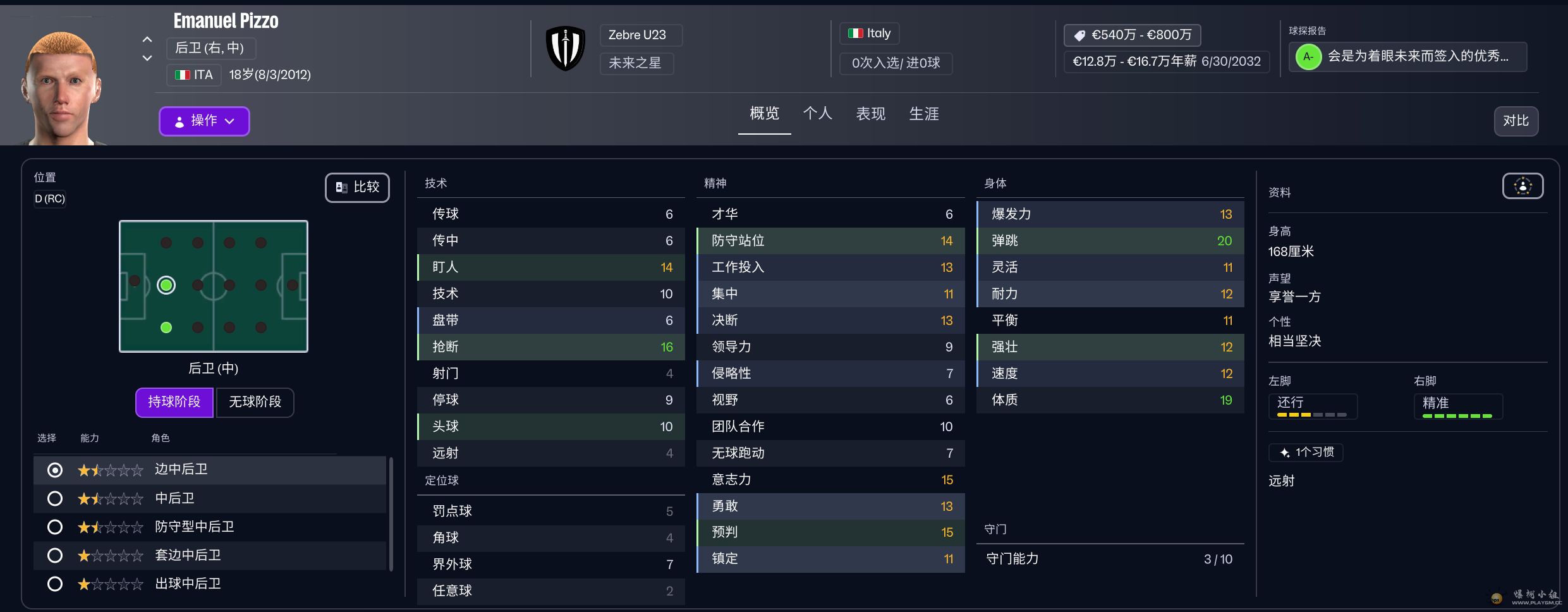Screen dimensions: 1568x612
Task: Select the highlighted centre-back dot on pitch
Action: pos(166,285)
